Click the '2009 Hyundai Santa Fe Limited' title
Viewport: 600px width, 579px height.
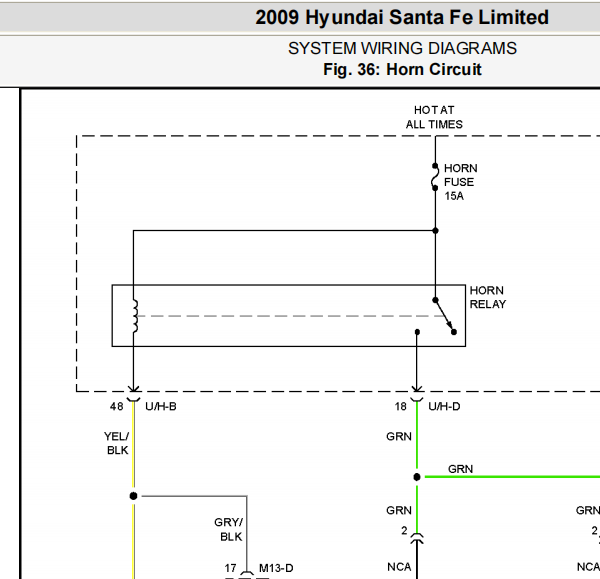pyautogui.click(x=402, y=18)
